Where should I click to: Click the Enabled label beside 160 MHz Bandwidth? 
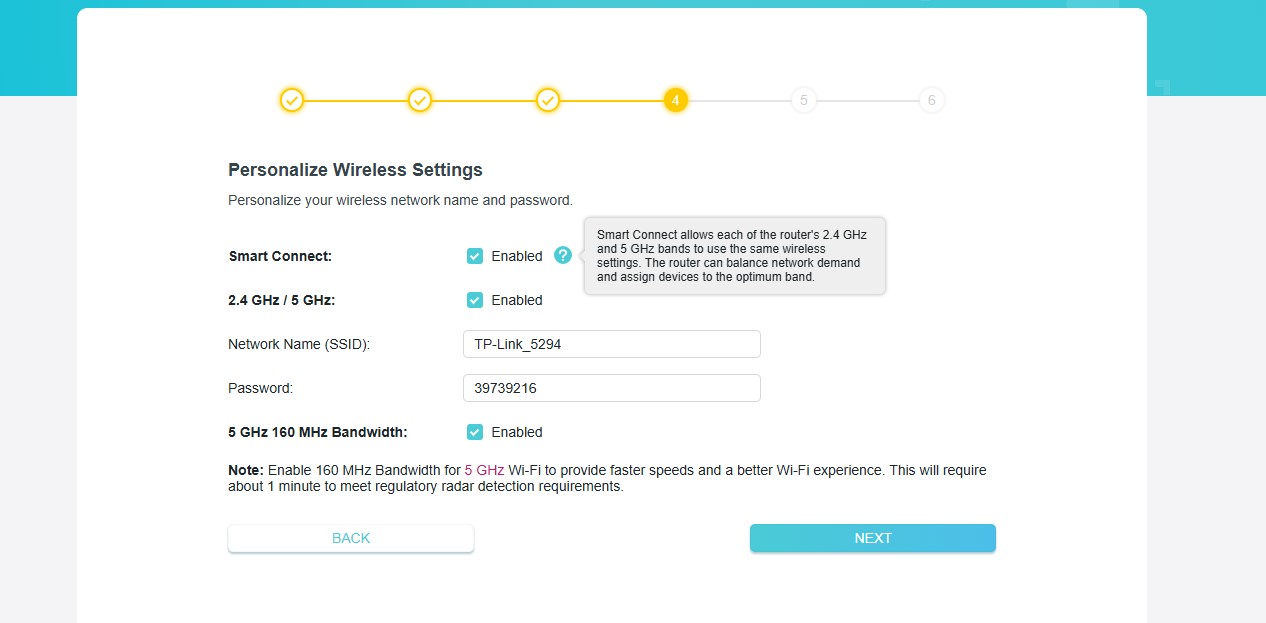(516, 432)
